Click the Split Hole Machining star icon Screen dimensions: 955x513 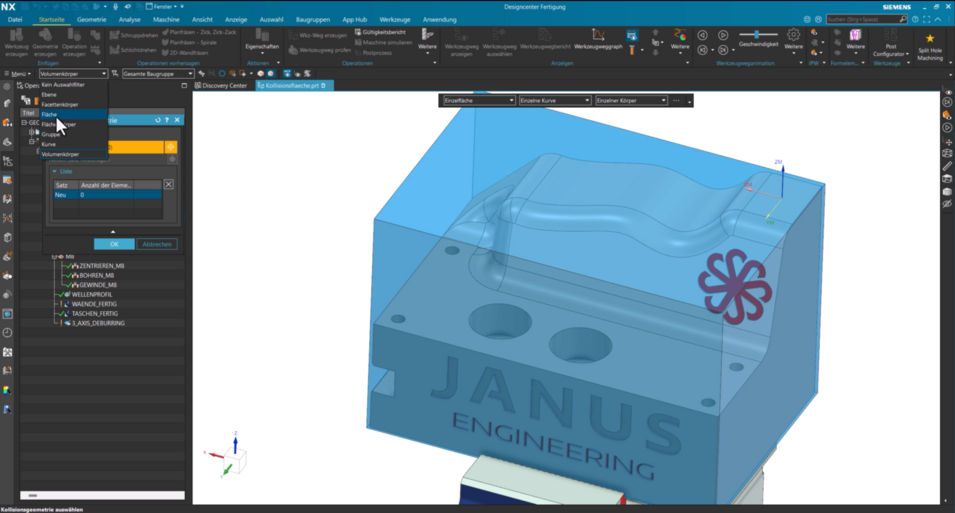pyautogui.click(x=930, y=38)
